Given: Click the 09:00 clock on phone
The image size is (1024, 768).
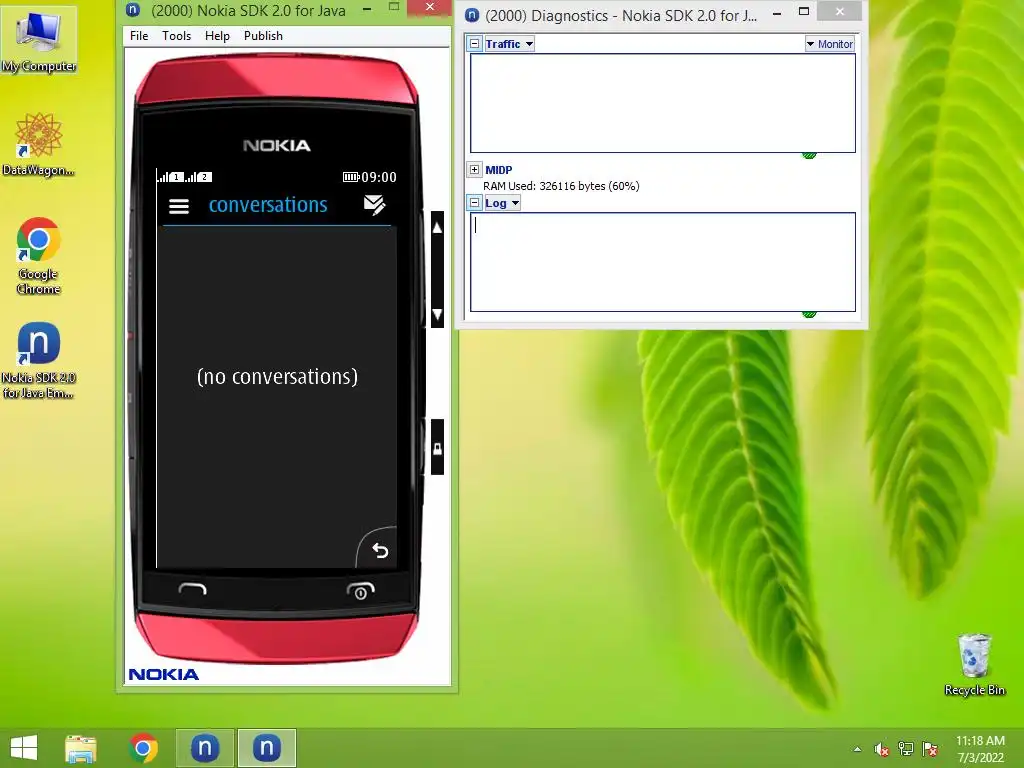Looking at the screenshot, I should coord(379,177).
